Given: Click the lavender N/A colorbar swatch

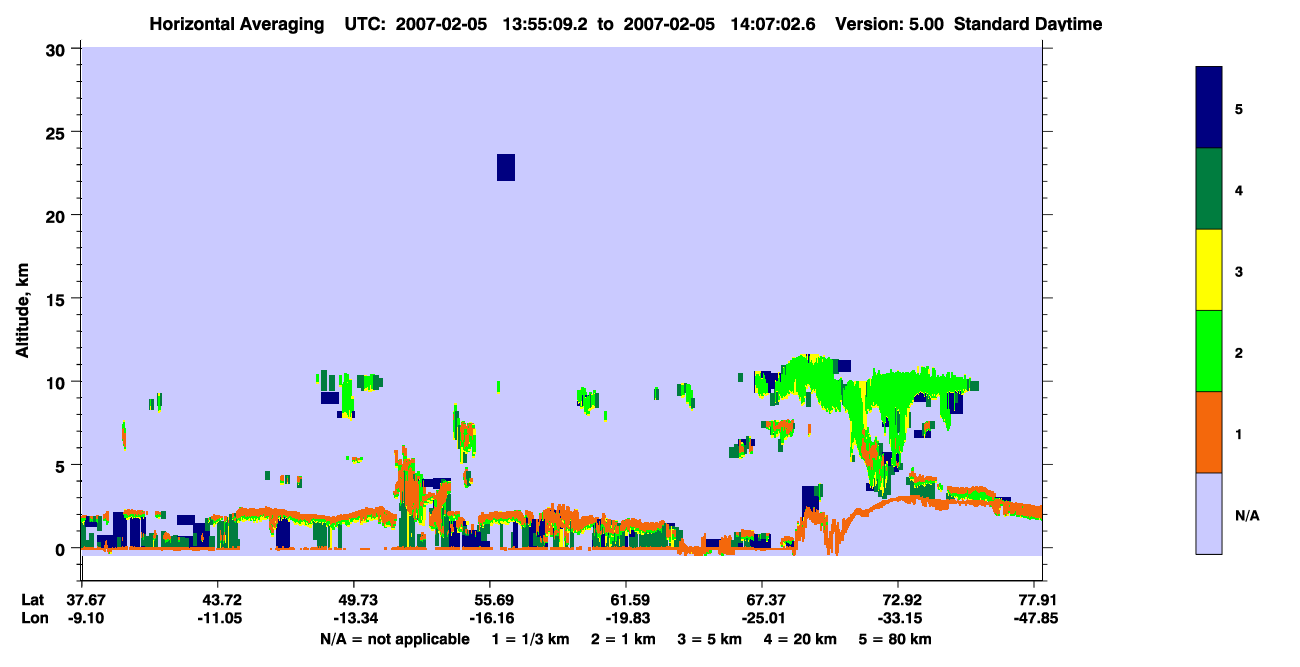Looking at the screenshot, I should [1209, 513].
